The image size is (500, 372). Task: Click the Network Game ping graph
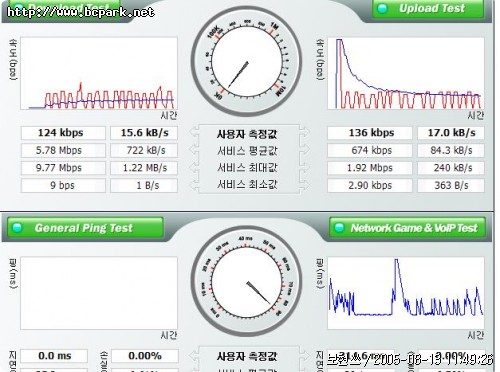406,293
